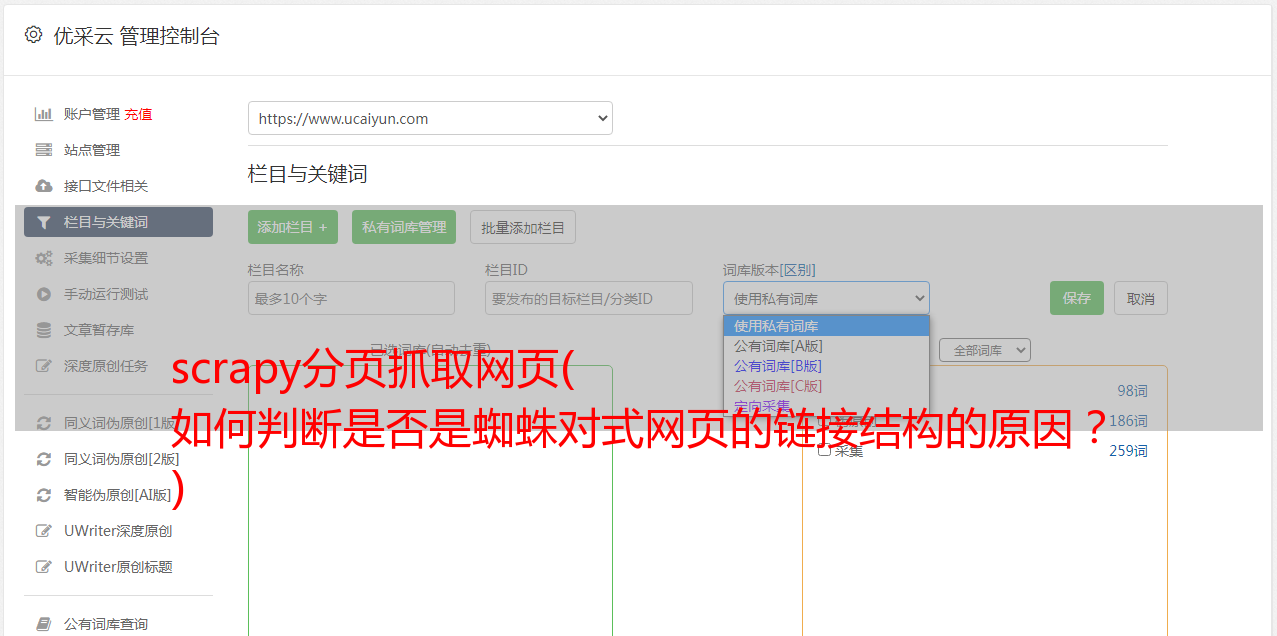
Task: Click the 同义词伪原创[2版] refresh icon
Action: pyautogui.click(x=44, y=459)
